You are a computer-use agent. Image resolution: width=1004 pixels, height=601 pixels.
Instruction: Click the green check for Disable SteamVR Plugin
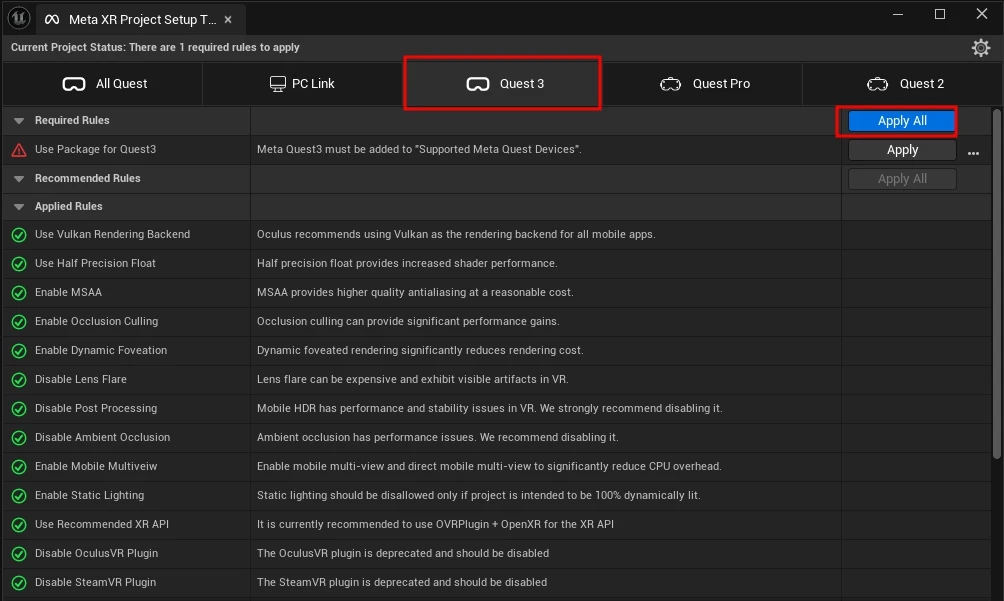coord(19,582)
